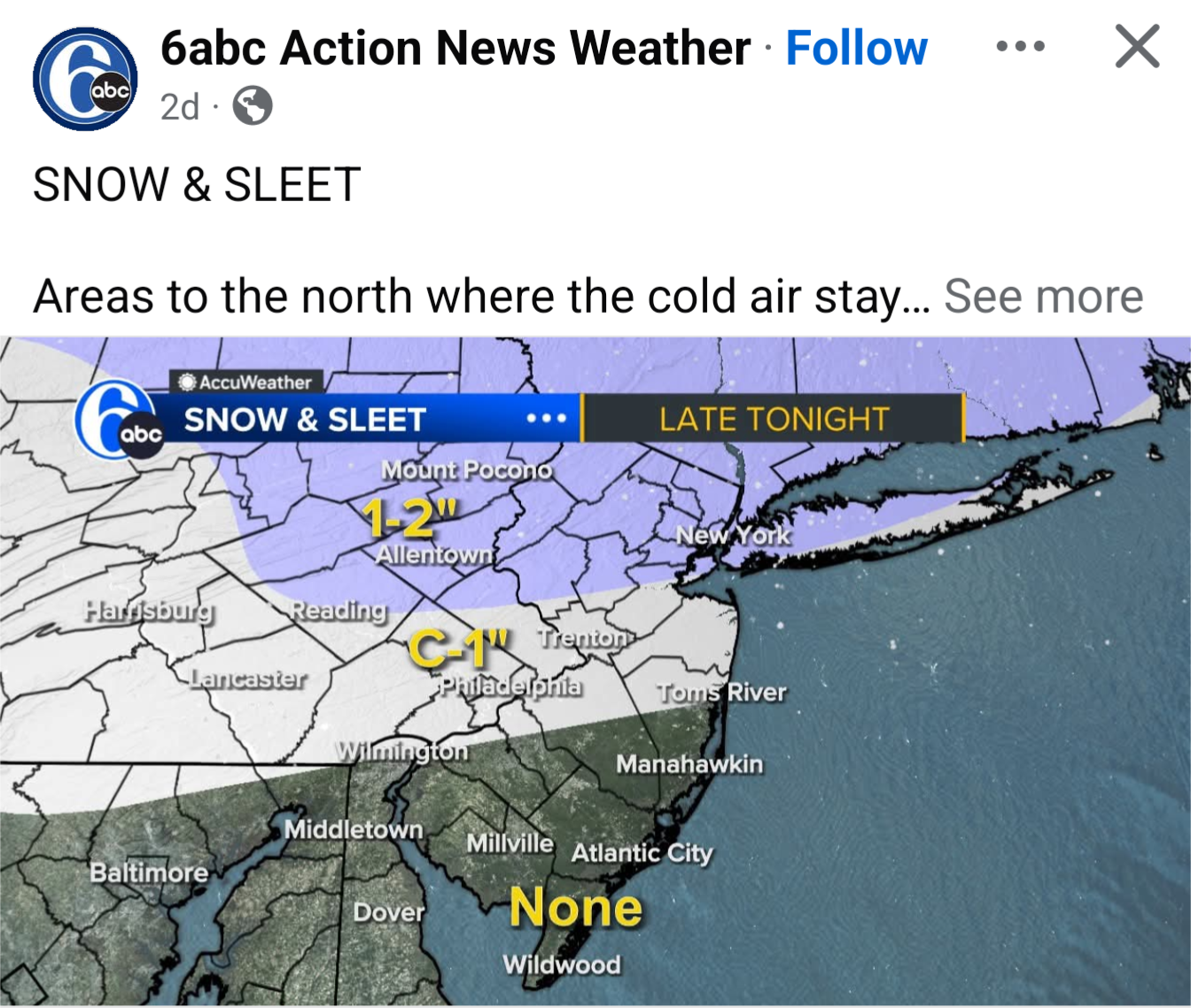This screenshot has height=1008, width=1191.
Task: Click the LATE TONIGHT label on the map
Action: (774, 419)
